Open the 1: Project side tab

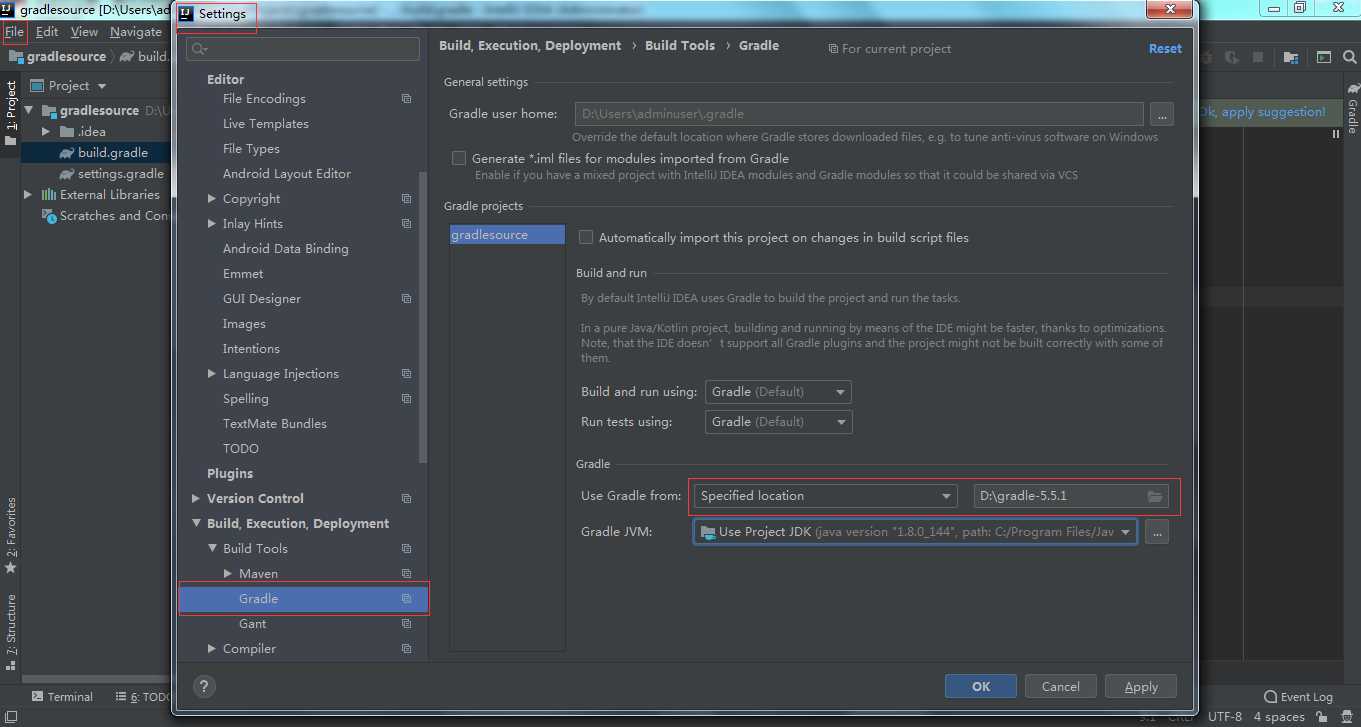tap(10, 113)
